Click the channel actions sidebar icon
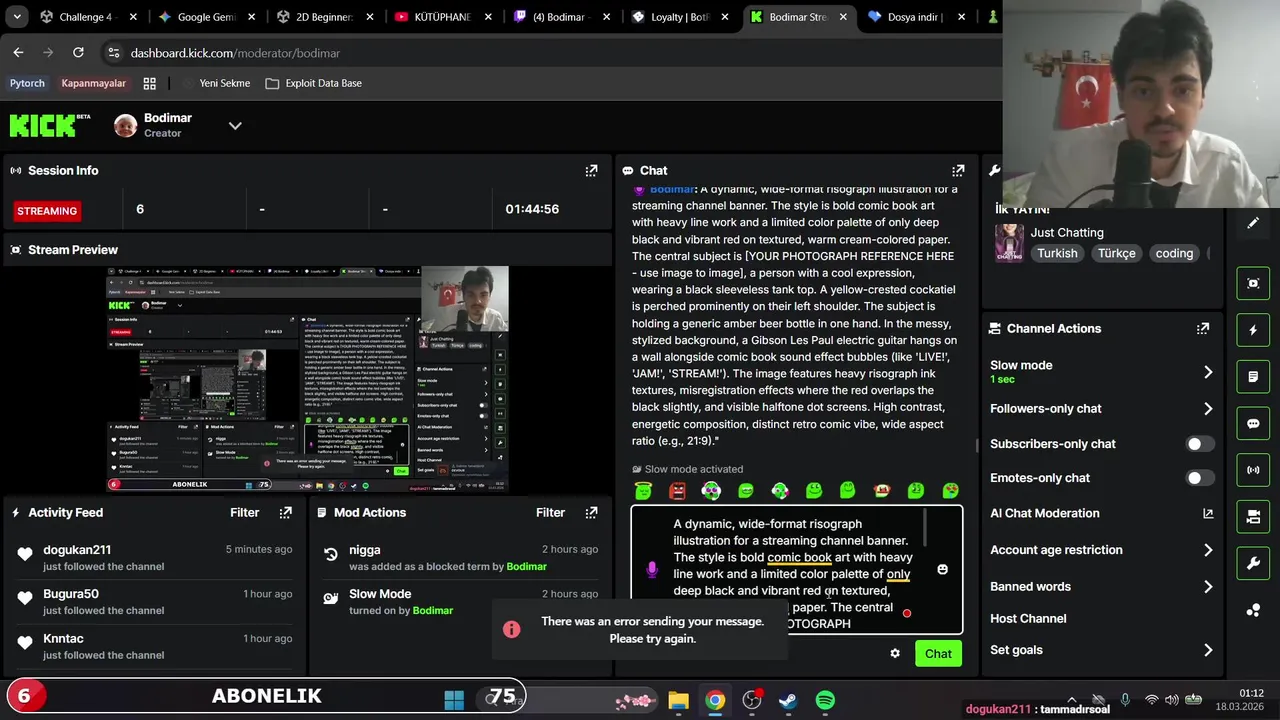This screenshot has height=720, width=1280. pos(1253,517)
